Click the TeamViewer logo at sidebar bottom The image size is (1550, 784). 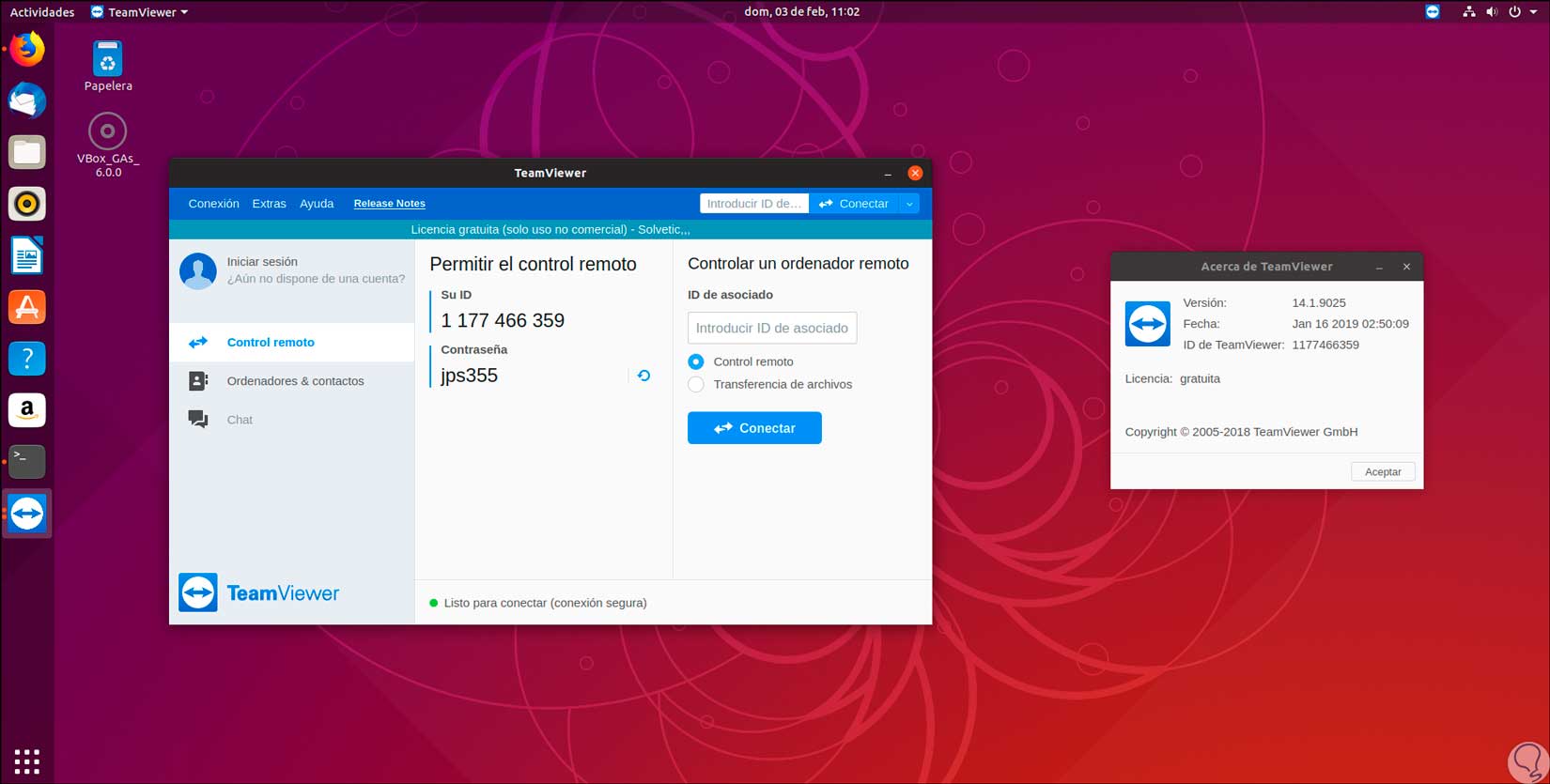(x=259, y=592)
